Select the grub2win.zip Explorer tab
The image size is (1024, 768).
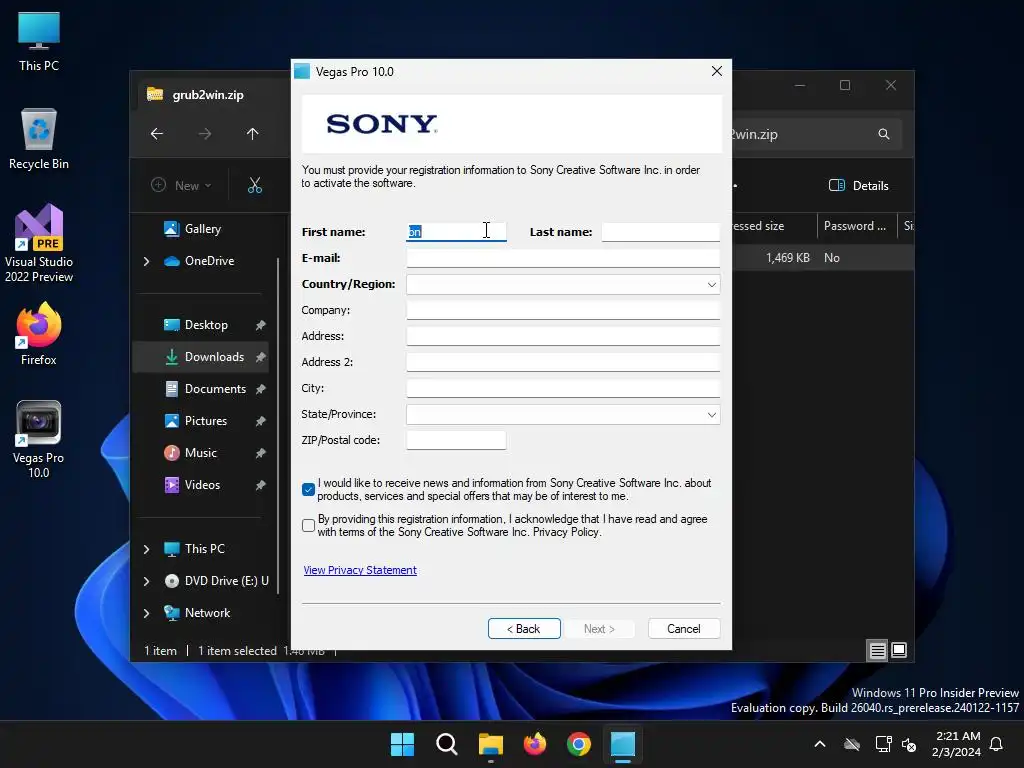tap(208, 95)
